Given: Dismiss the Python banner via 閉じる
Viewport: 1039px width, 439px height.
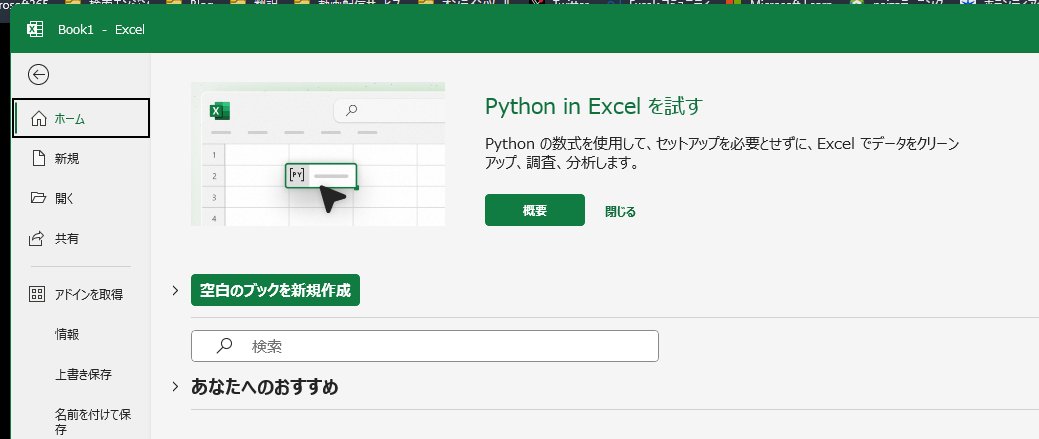Looking at the screenshot, I should 620,211.
